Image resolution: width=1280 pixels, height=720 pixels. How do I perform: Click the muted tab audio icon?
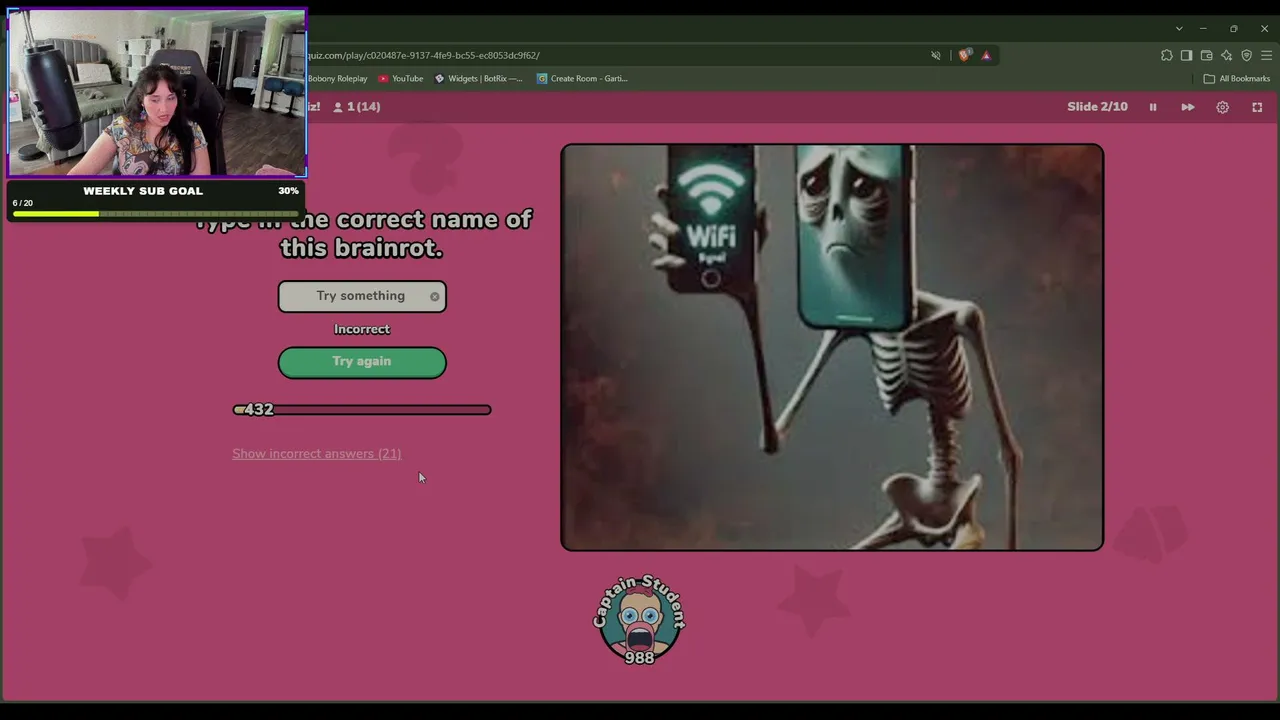coord(936,55)
